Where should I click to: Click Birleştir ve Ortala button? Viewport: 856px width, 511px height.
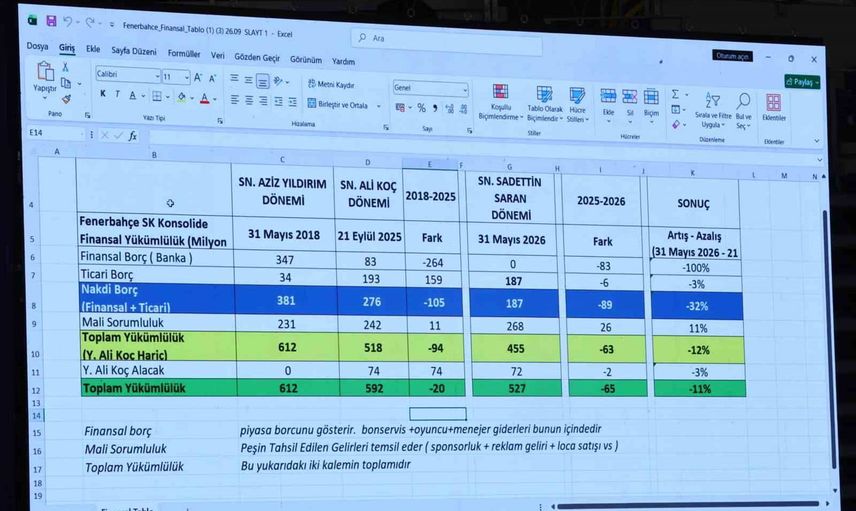[x=337, y=104]
